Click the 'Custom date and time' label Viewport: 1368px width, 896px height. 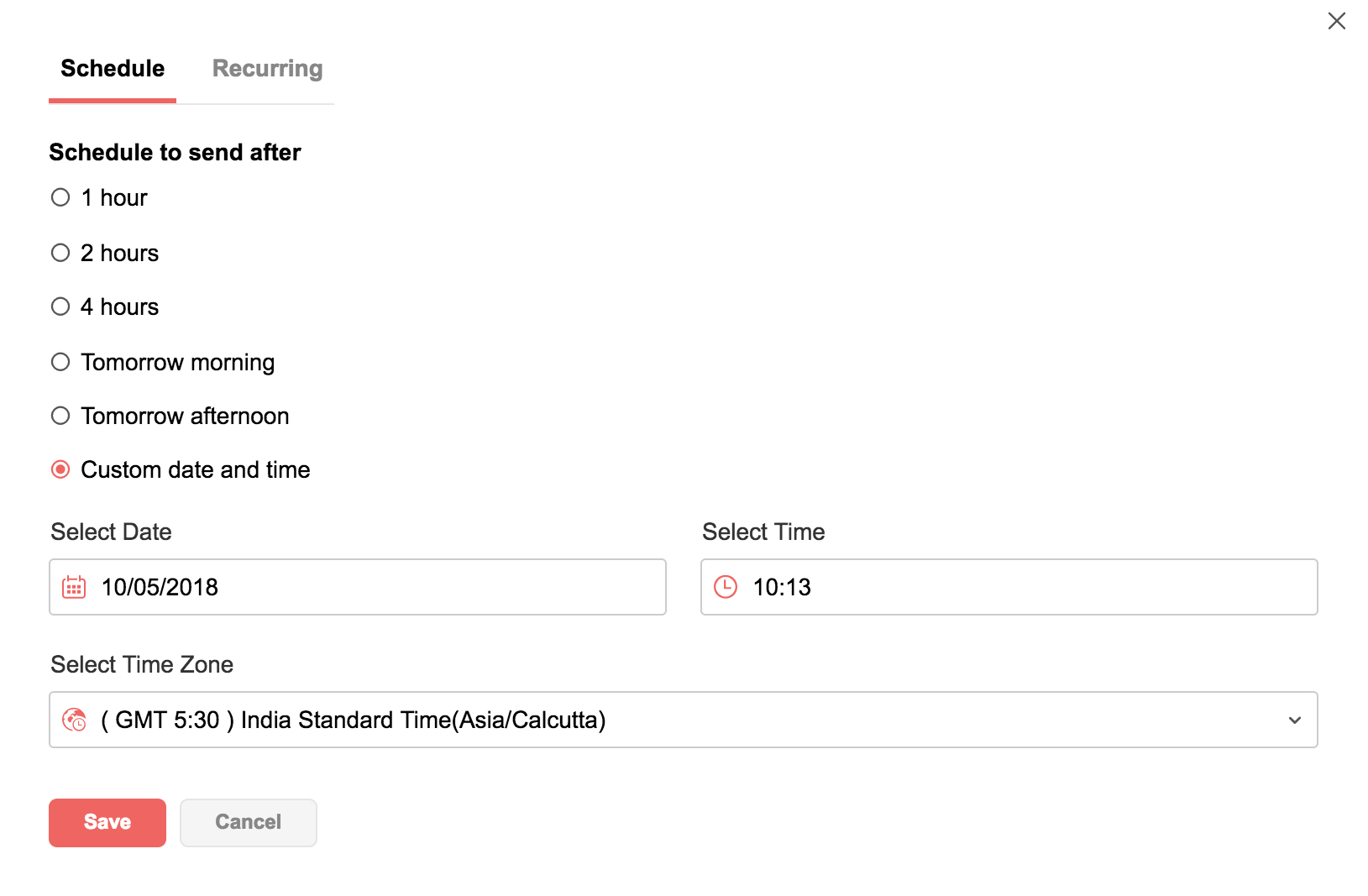tap(196, 470)
